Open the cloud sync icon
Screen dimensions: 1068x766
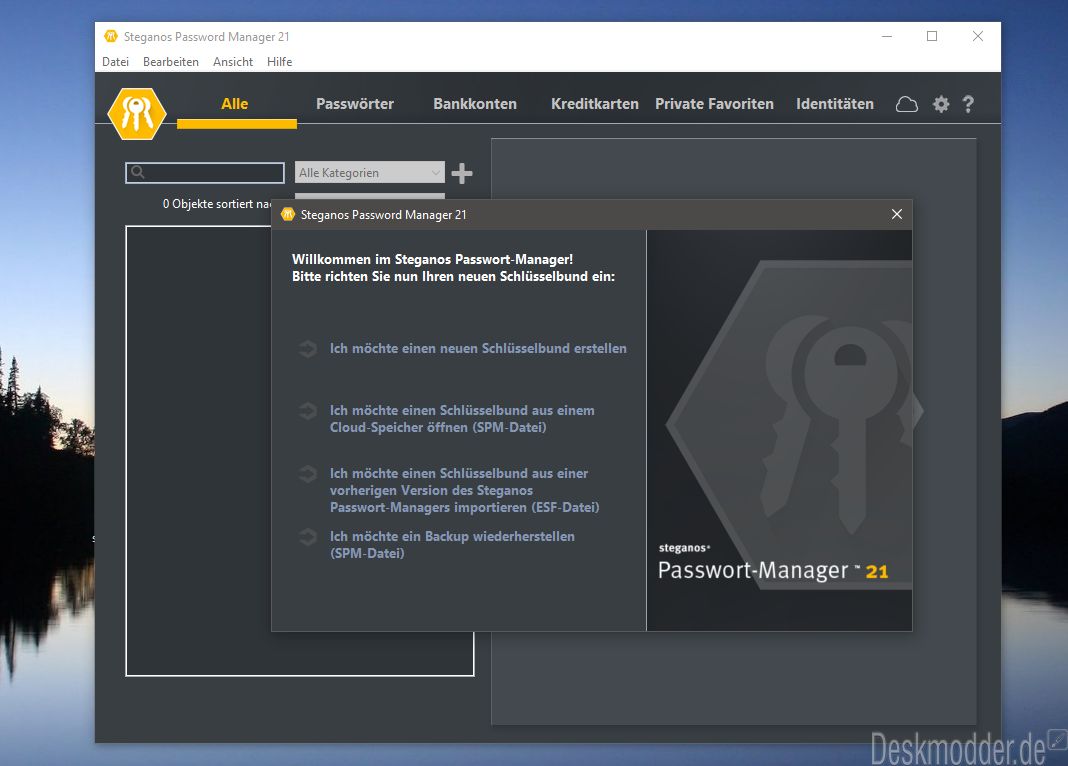coord(906,104)
